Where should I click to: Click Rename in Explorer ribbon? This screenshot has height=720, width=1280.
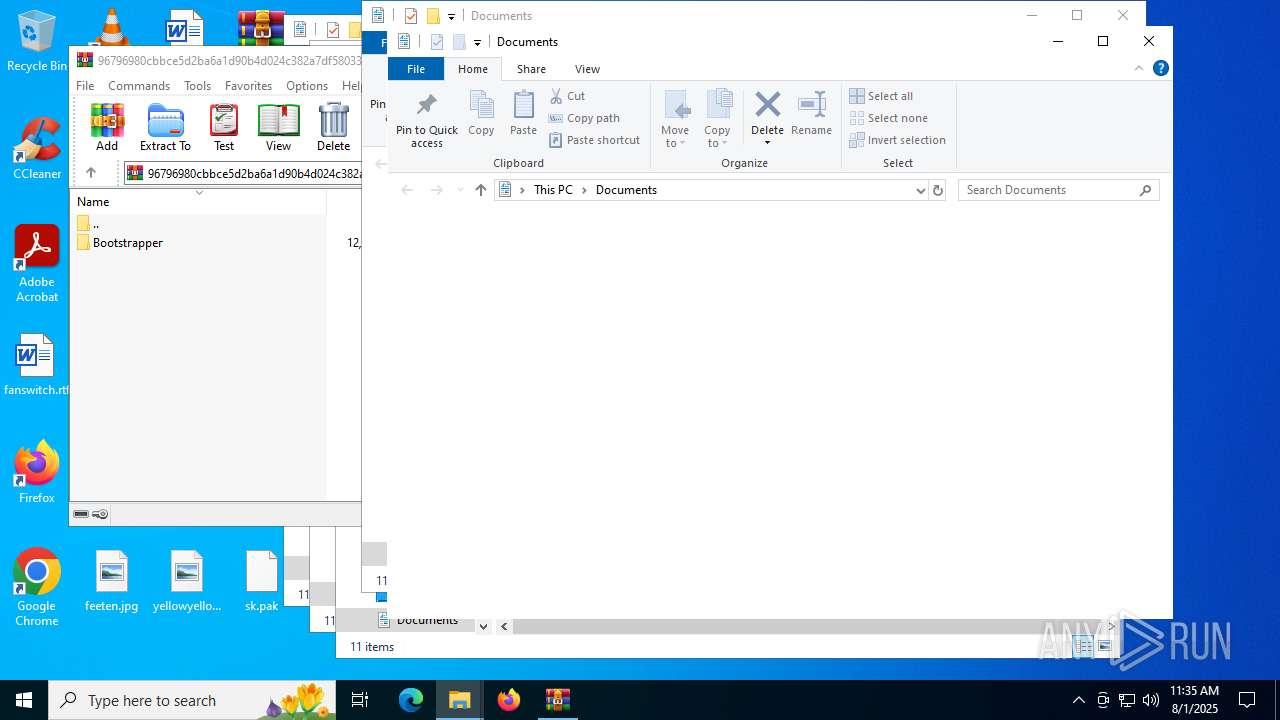tap(811, 113)
